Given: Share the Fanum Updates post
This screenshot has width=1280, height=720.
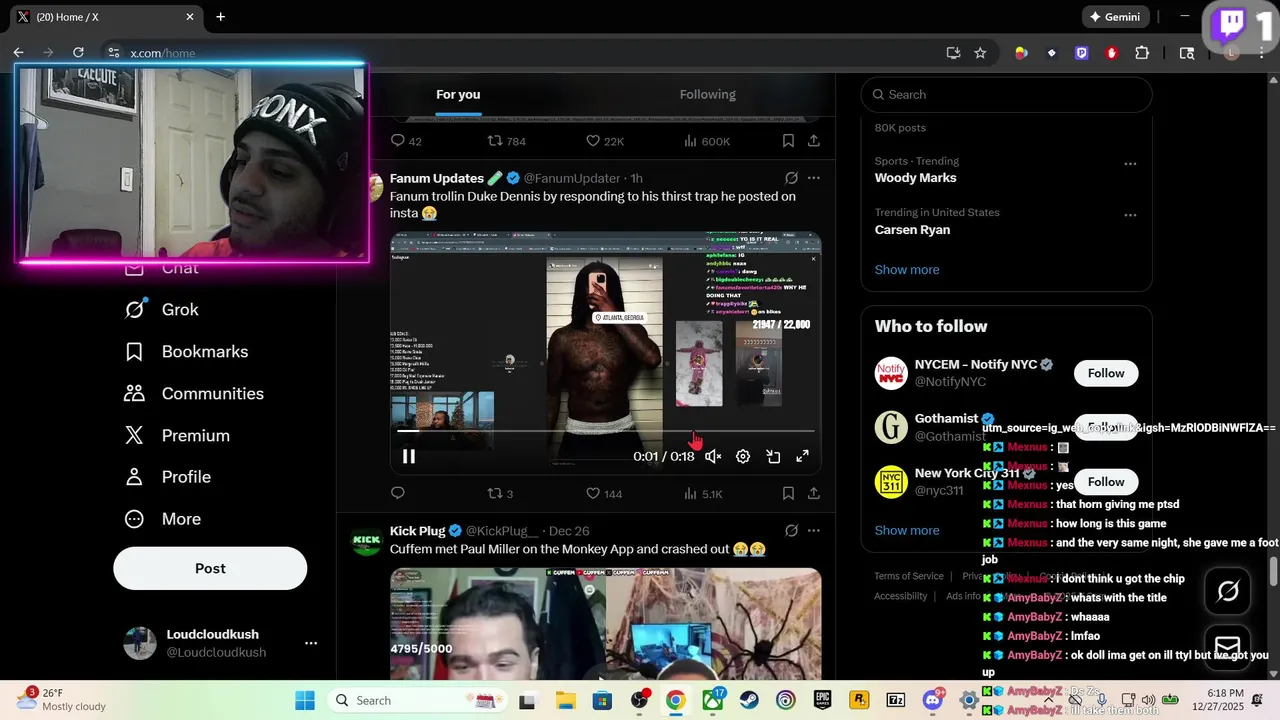Looking at the screenshot, I should pyautogui.click(x=814, y=493).
